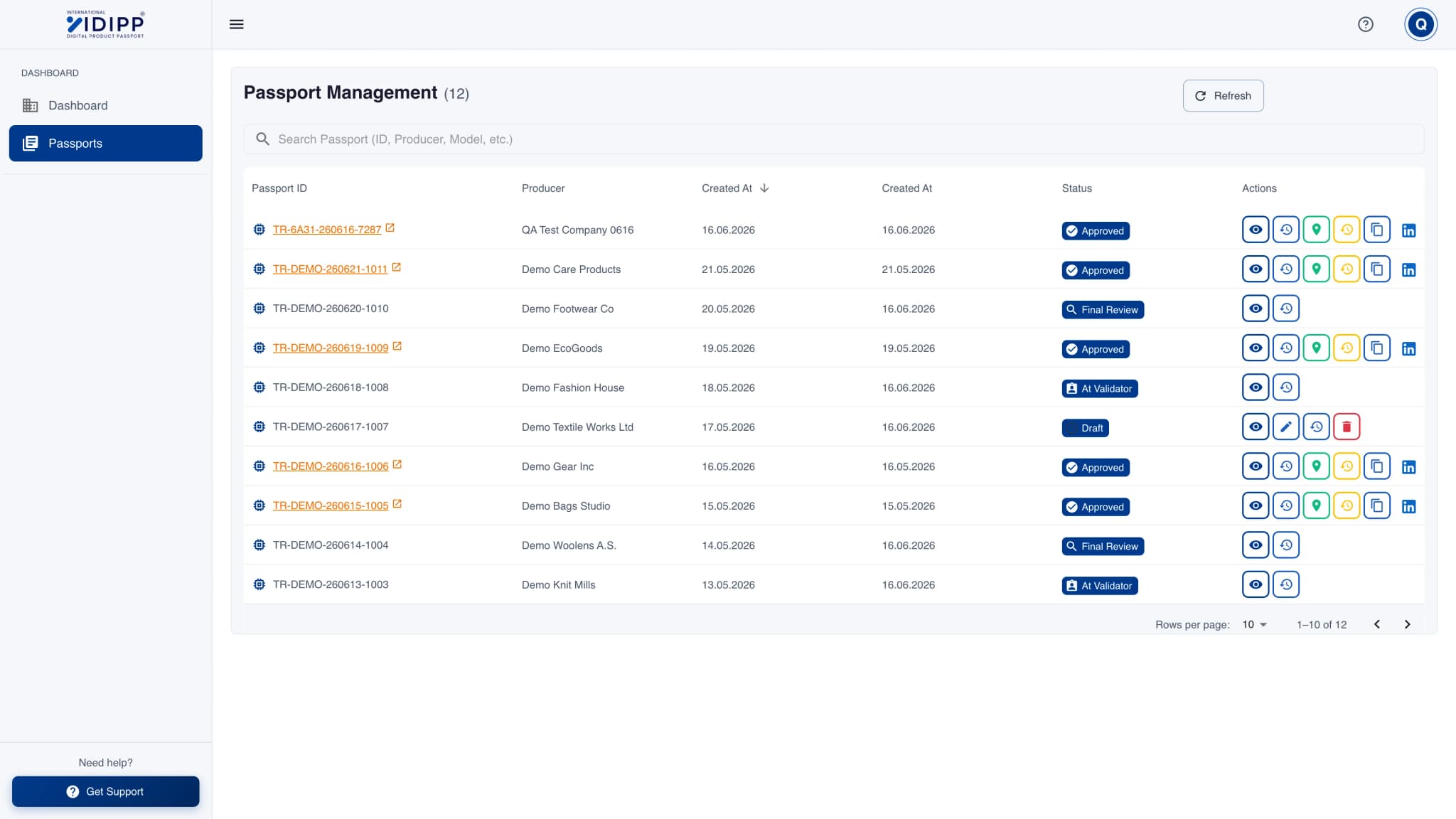Open location pin for Demo Gear Inc
Viewport: 1456px width, 819px height.
1317,466
